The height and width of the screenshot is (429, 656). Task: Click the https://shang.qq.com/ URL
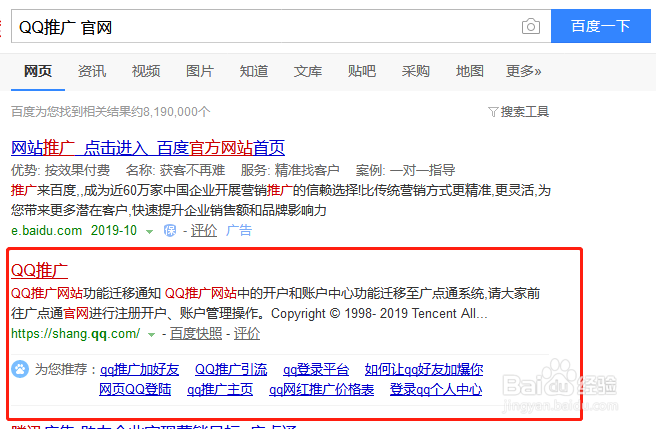pos(75,334)
